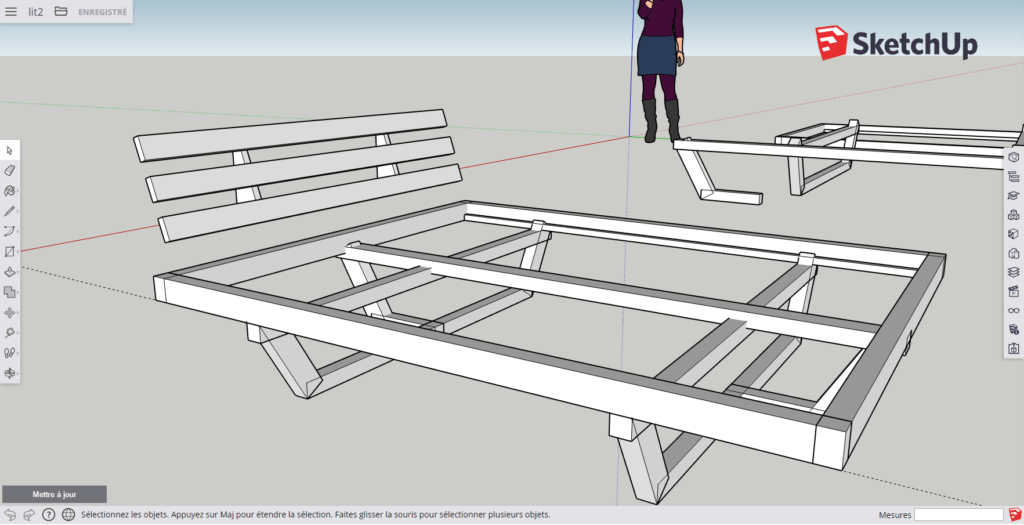Click the Mesures label

[895, 515]
